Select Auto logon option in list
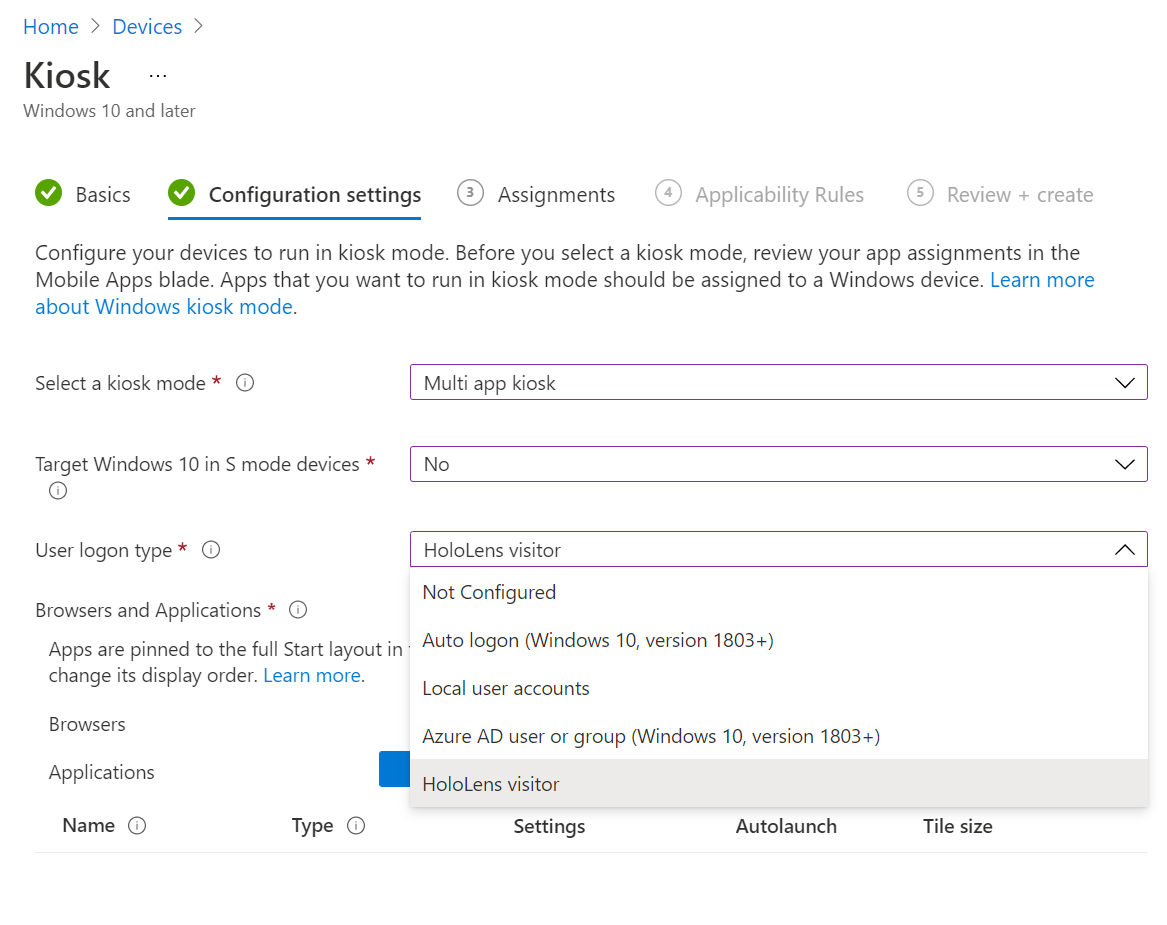1167x925 pixels. (x=598, y=640)
